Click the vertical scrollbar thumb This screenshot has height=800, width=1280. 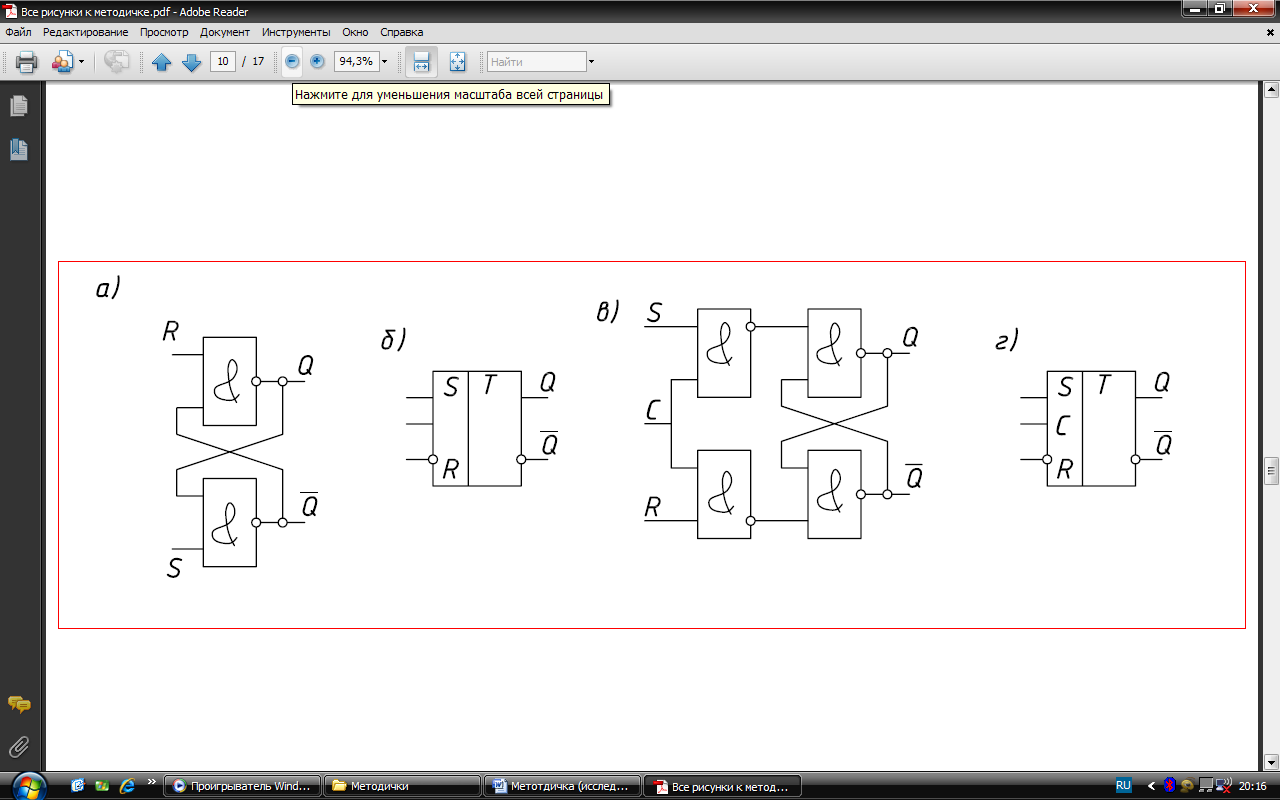click(1271, 470)
